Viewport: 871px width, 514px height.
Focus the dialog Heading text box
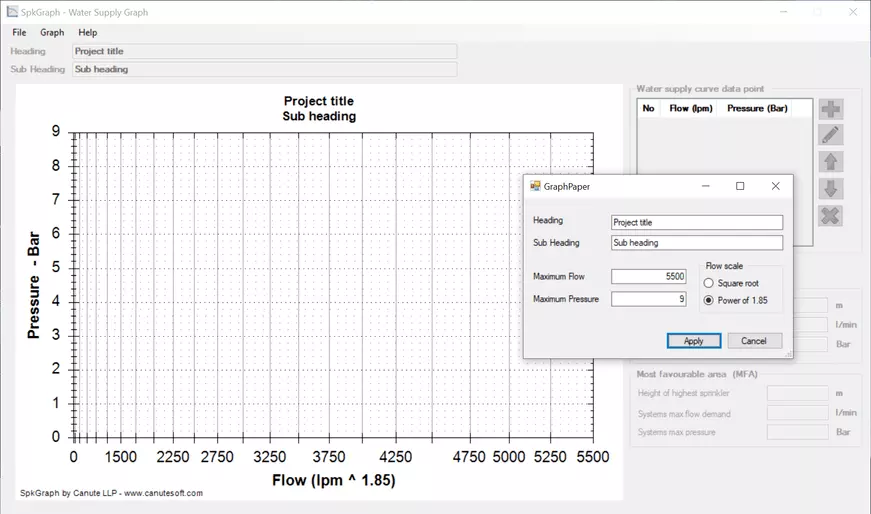click(696, 223)
